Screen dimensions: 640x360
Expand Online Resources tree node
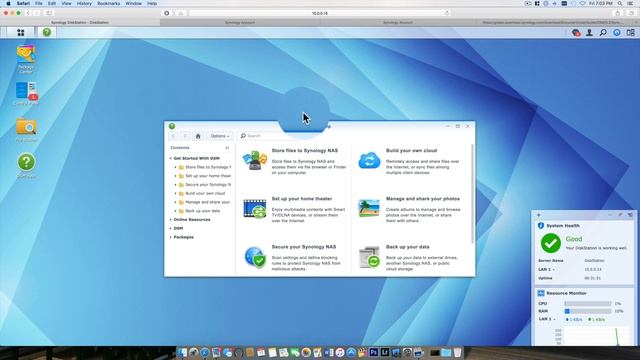[x=171, y=220]
